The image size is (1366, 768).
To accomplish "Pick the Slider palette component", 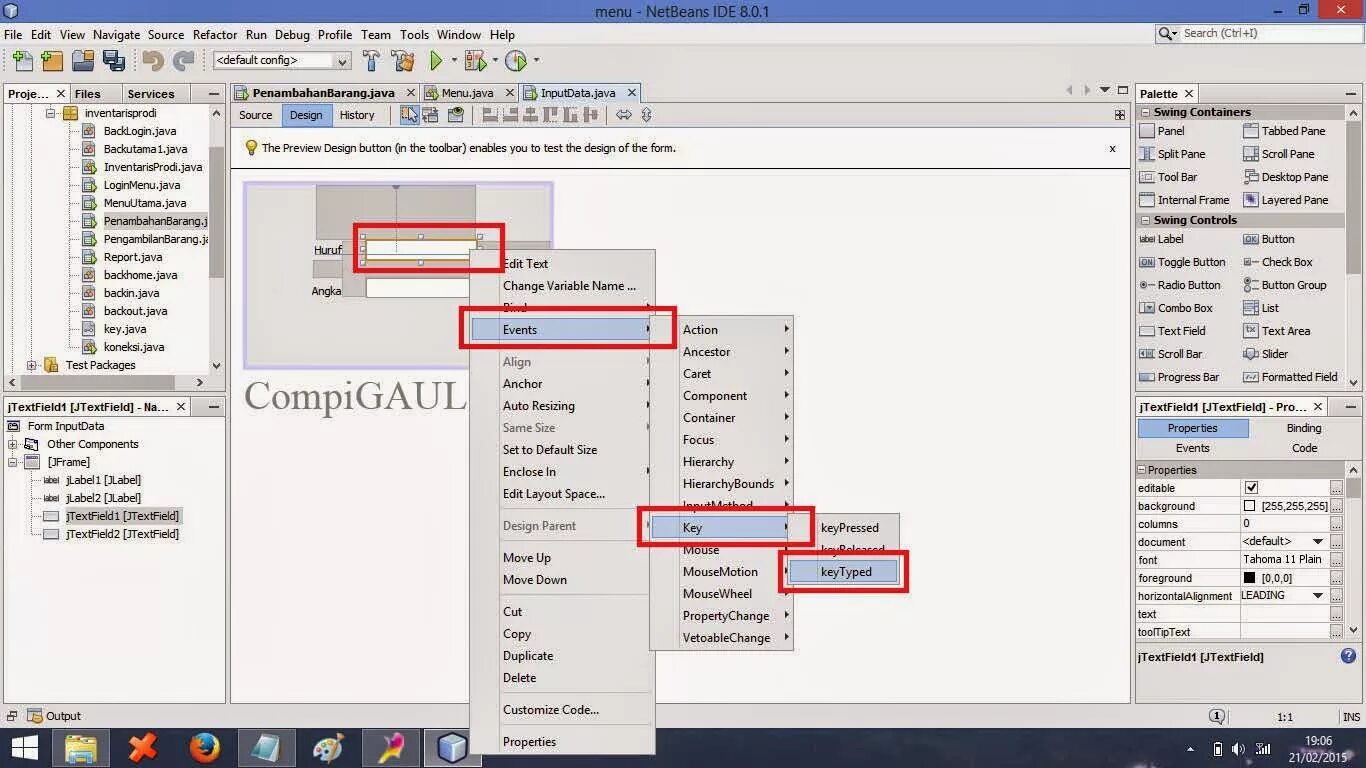I will [1266, 354].
